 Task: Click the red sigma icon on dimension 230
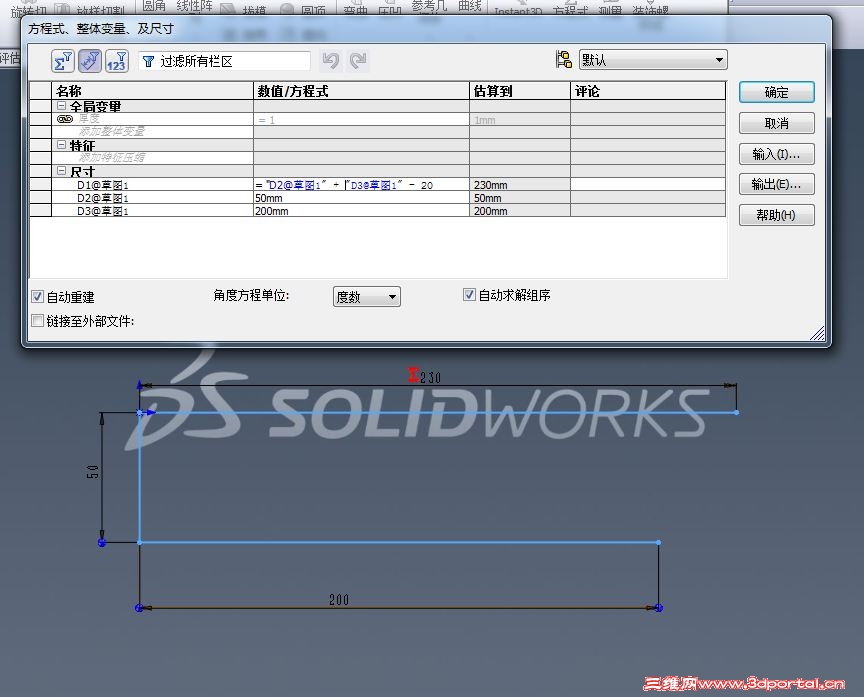pos(413,375)
